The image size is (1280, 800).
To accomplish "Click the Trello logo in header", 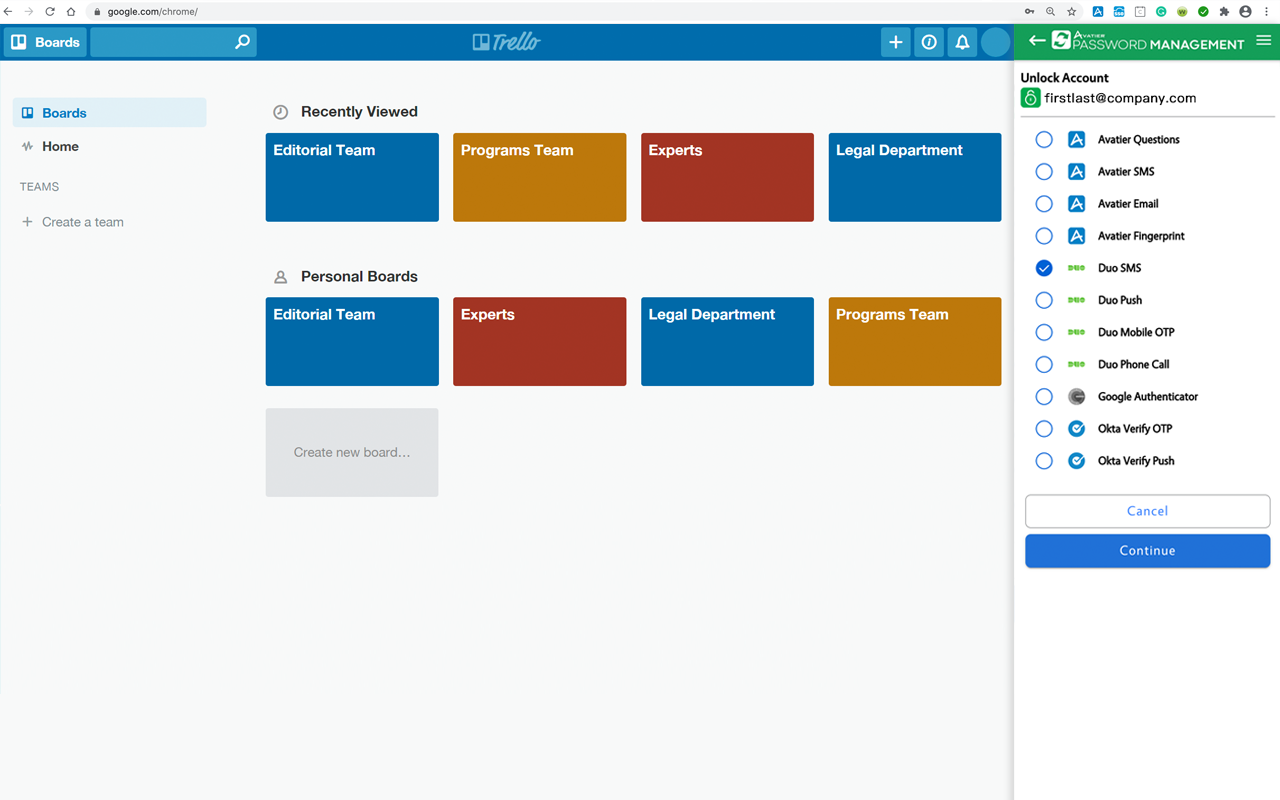I will point(507,42).
